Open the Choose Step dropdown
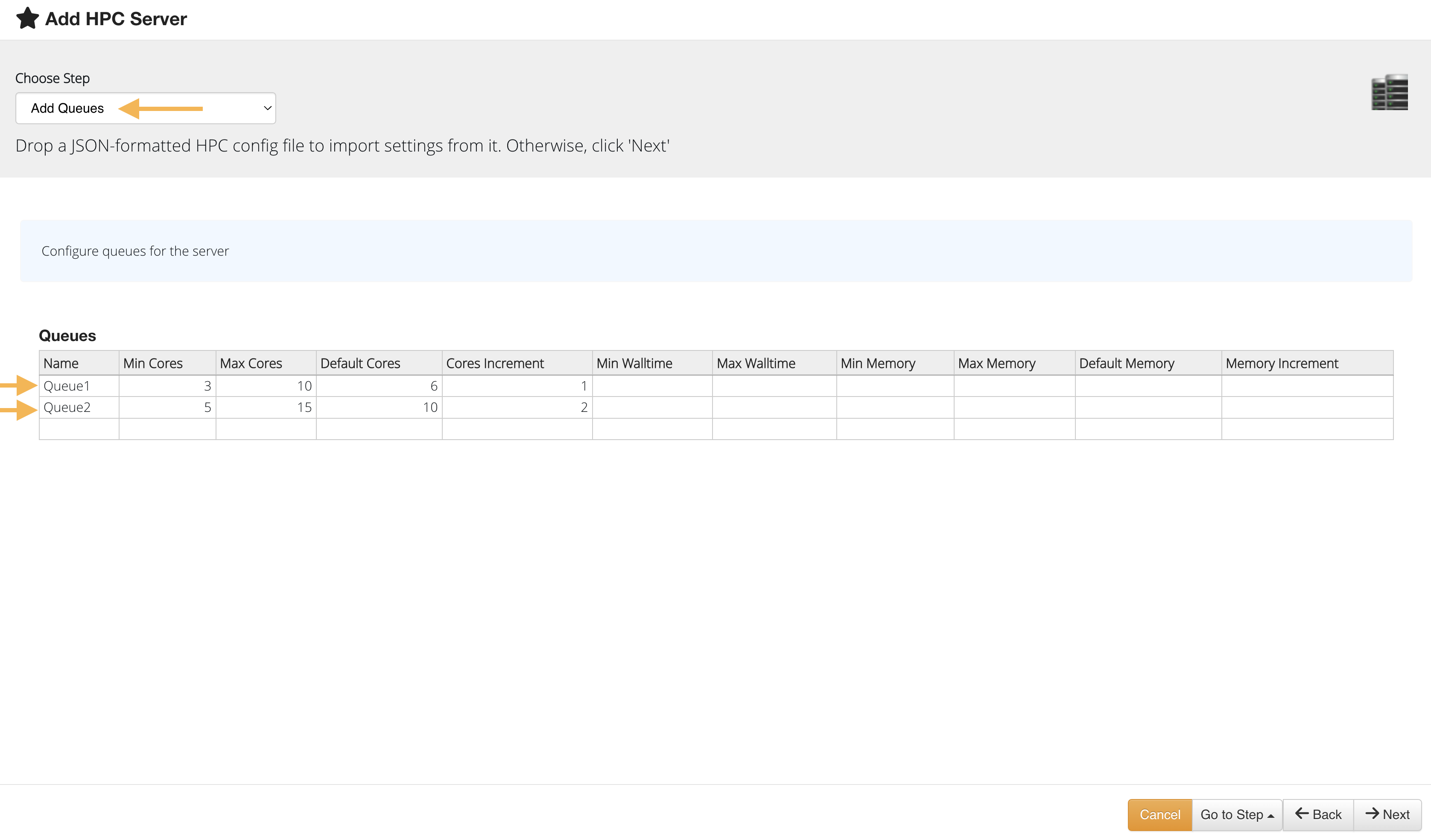The height and width of the screenshot is (840, 1431). (x=146, y=108)
